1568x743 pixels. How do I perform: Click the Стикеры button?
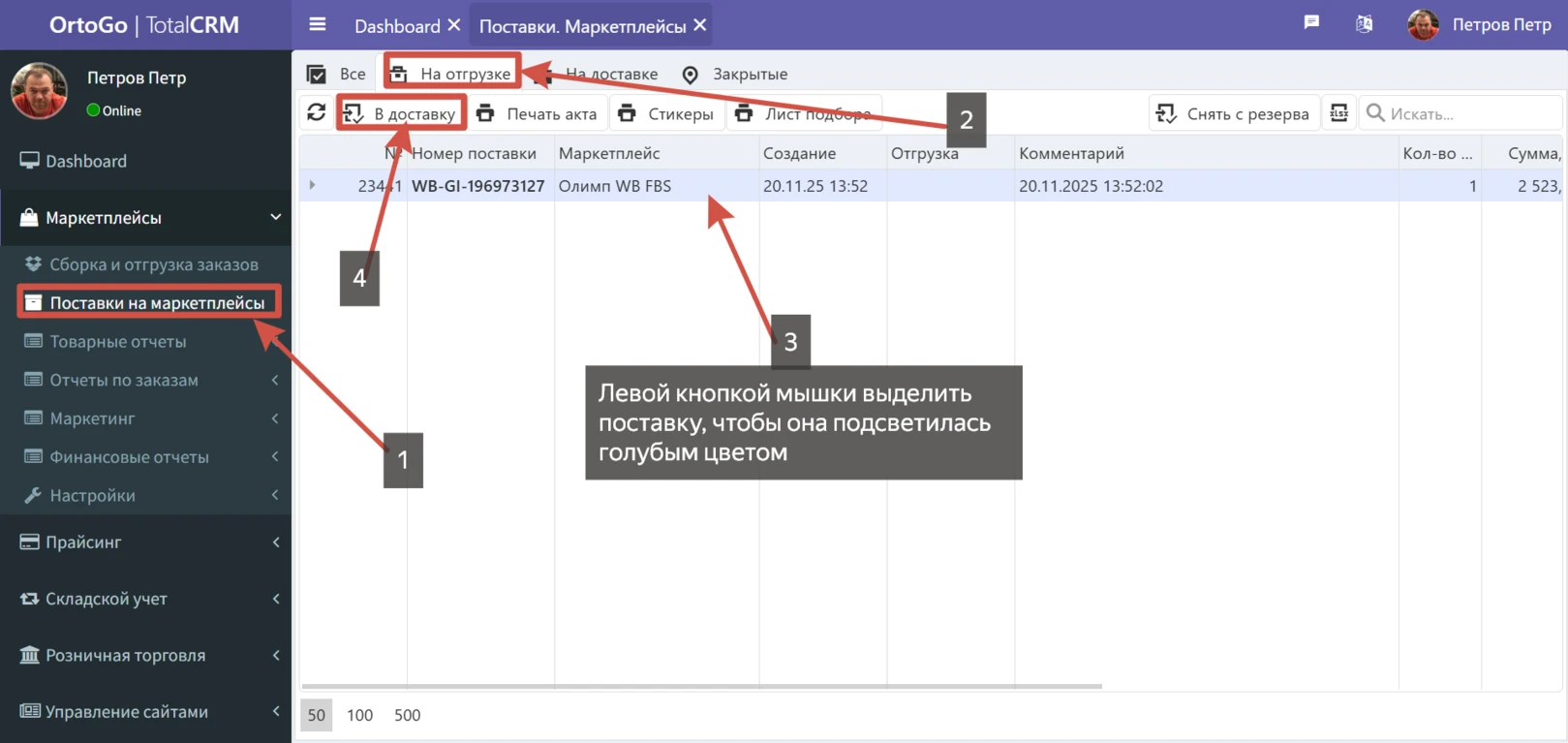coord(666,113)
